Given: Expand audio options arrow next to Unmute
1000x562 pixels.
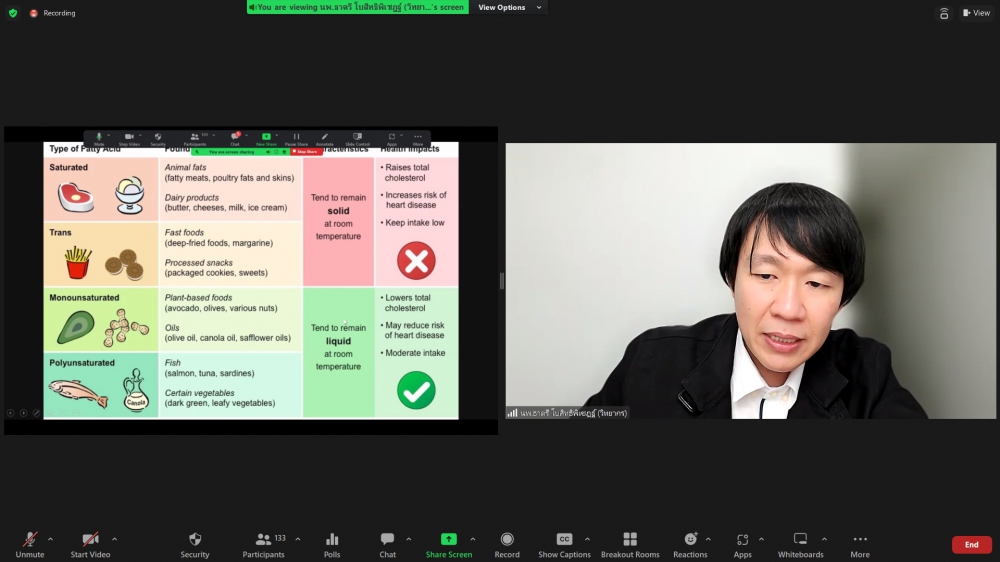Looking at the screenshot, I should point(50,539).
